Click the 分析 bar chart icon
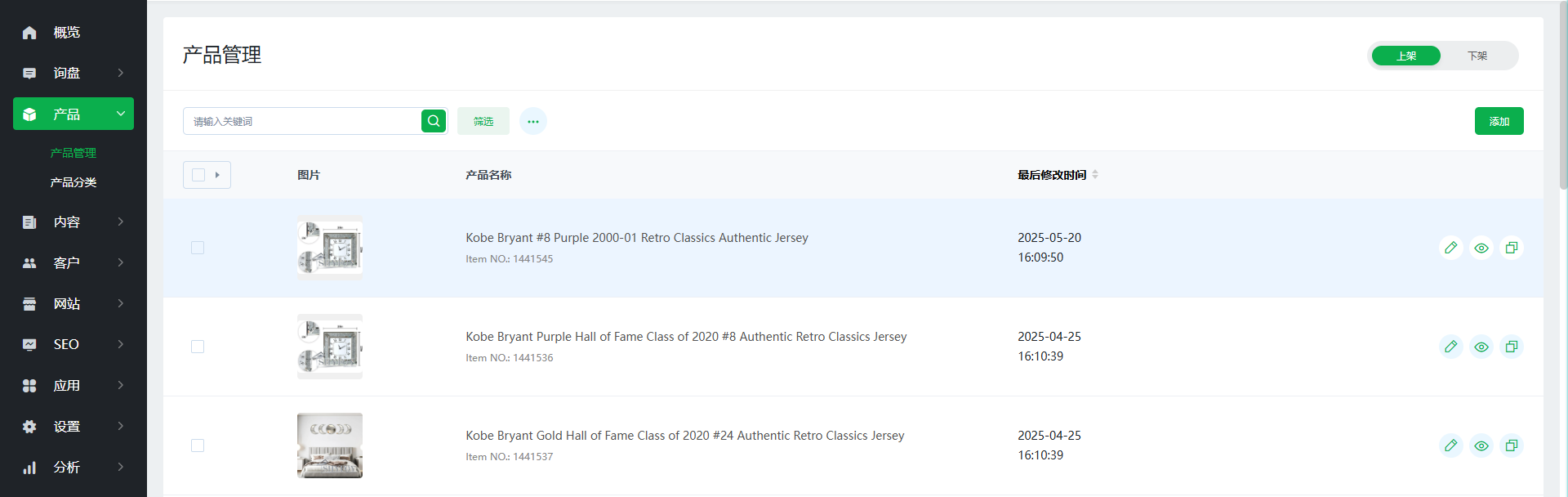The image size is (1568, 497). [x=29, y=468]
